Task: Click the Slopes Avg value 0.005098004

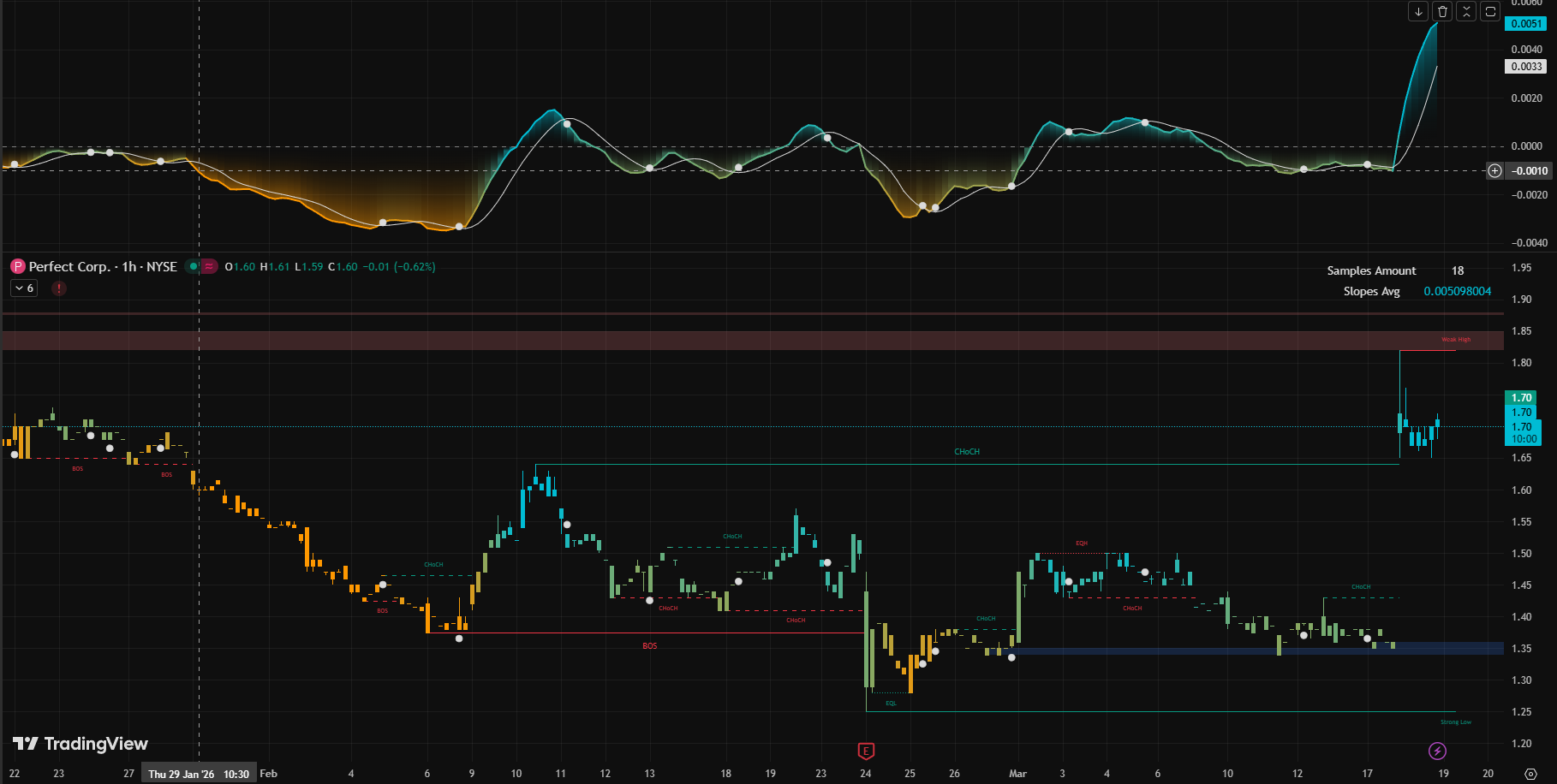Action: coord(1458,291)
